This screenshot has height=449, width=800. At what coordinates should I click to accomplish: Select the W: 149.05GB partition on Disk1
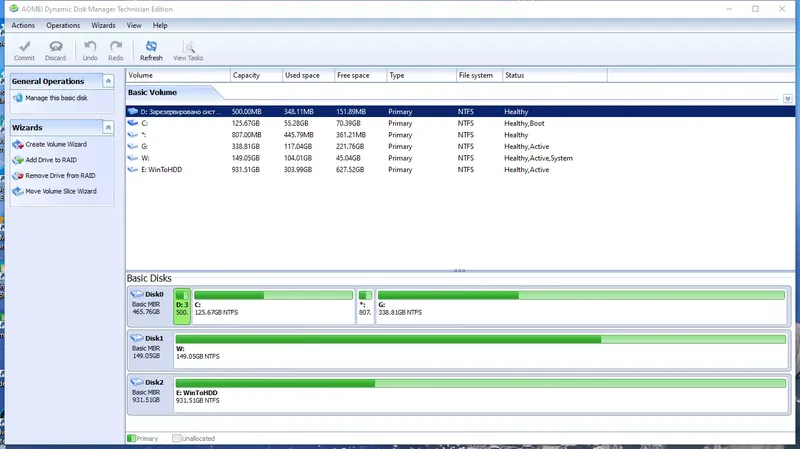(x=481, y=350)
